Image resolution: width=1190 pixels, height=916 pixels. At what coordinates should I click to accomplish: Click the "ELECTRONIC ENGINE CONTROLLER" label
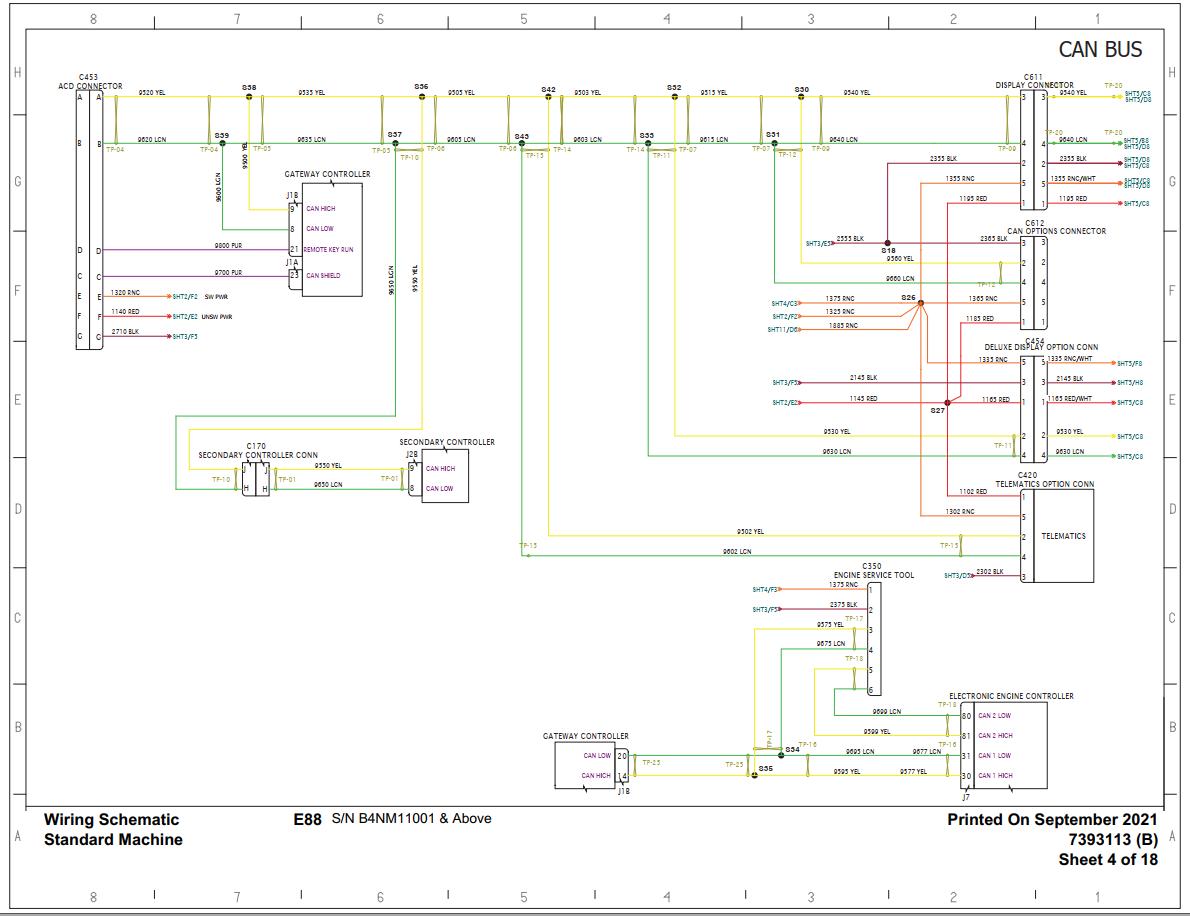pos(1011,696)
